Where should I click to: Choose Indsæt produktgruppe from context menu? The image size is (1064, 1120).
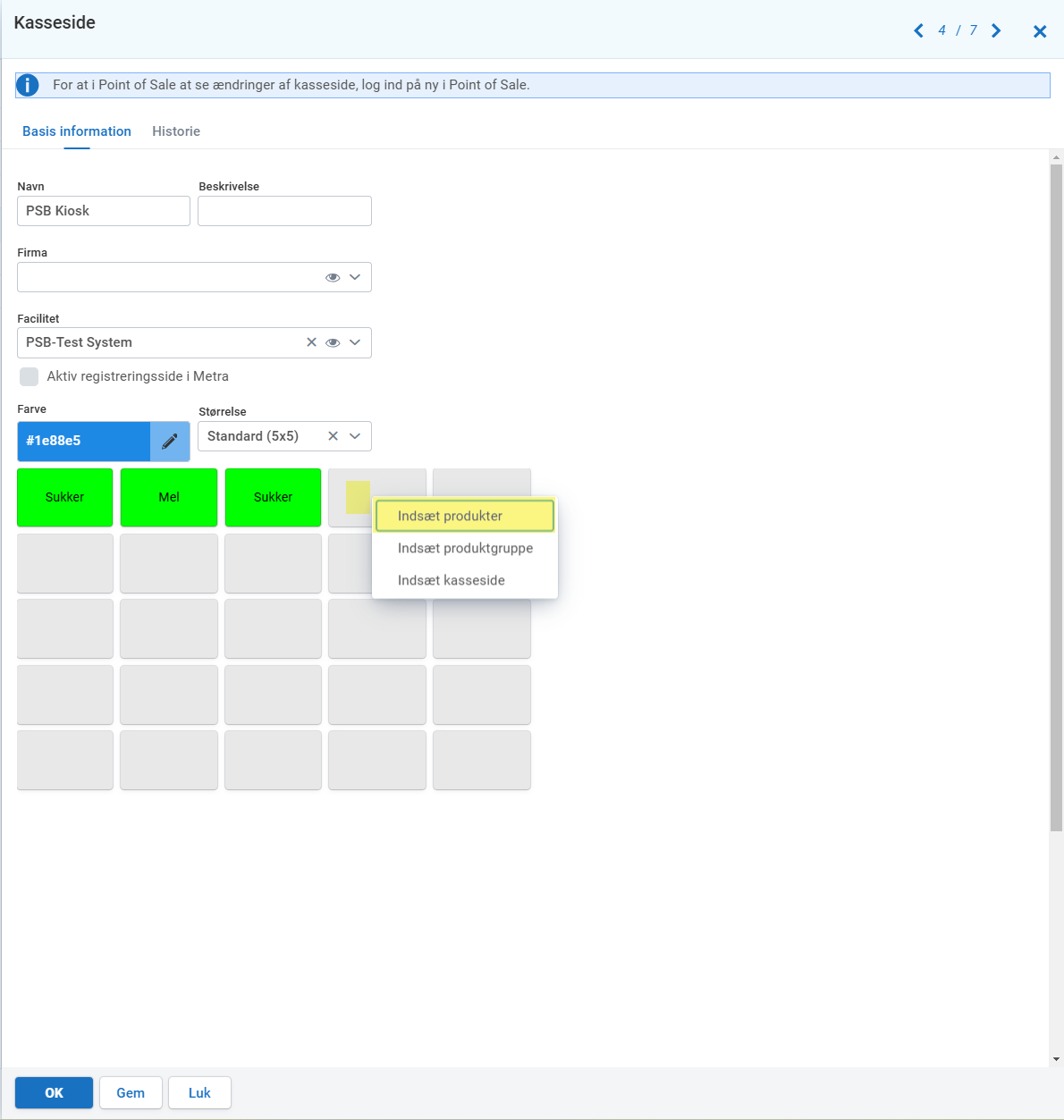[x=465, y=548]
